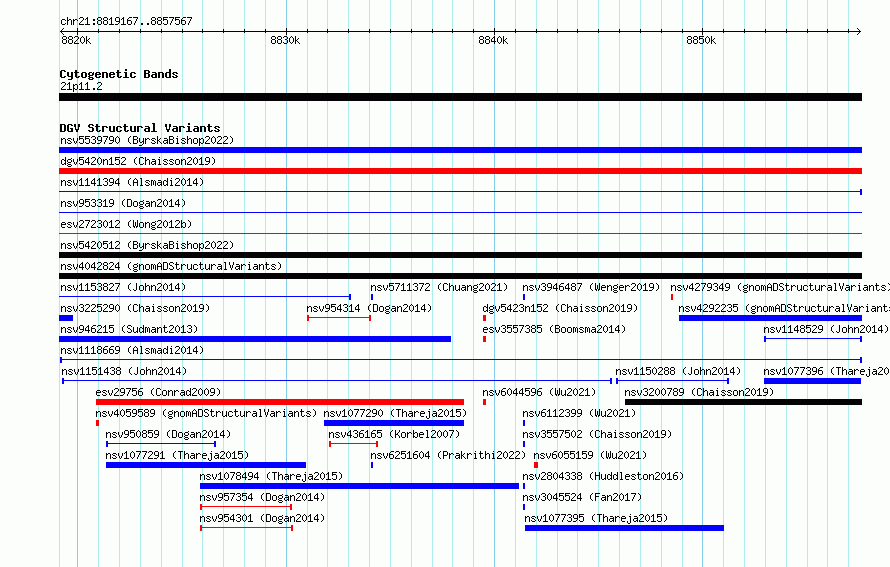Click nsv4059589 (gnomADStructuralVariants) label
Viewport: 890px width, 567px height.
coord(206,413)
